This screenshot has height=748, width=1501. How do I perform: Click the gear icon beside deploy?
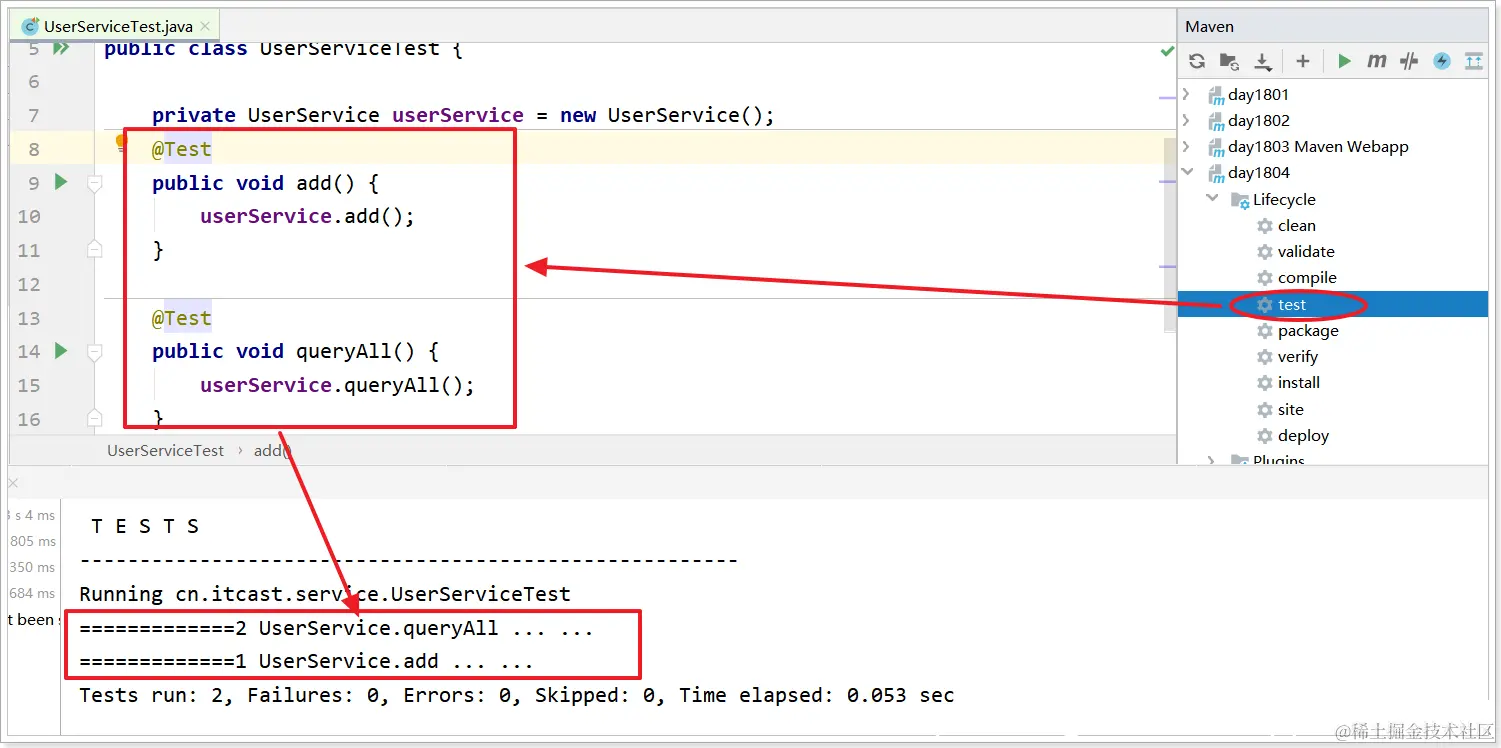click(x=1265, y=436)
